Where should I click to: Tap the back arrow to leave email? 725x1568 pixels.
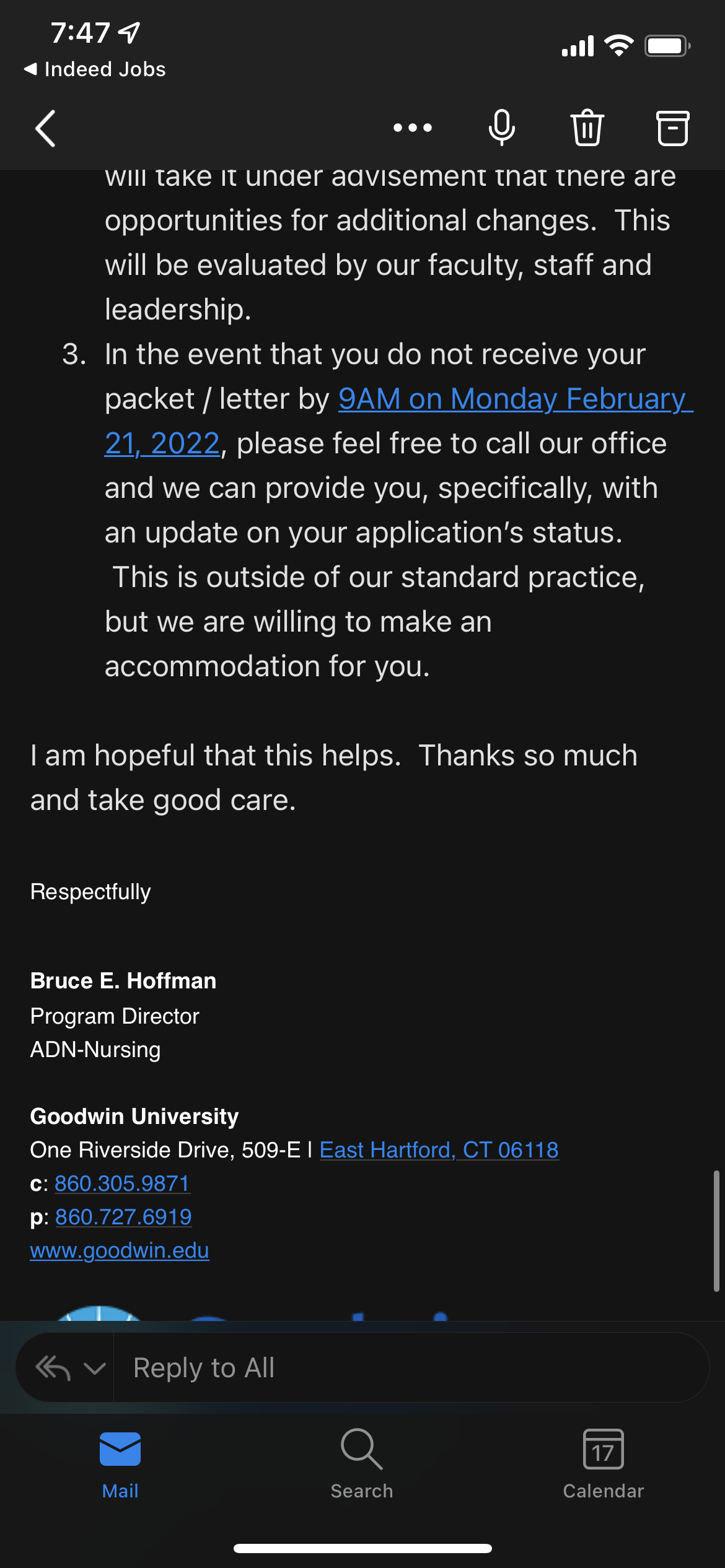45,128
